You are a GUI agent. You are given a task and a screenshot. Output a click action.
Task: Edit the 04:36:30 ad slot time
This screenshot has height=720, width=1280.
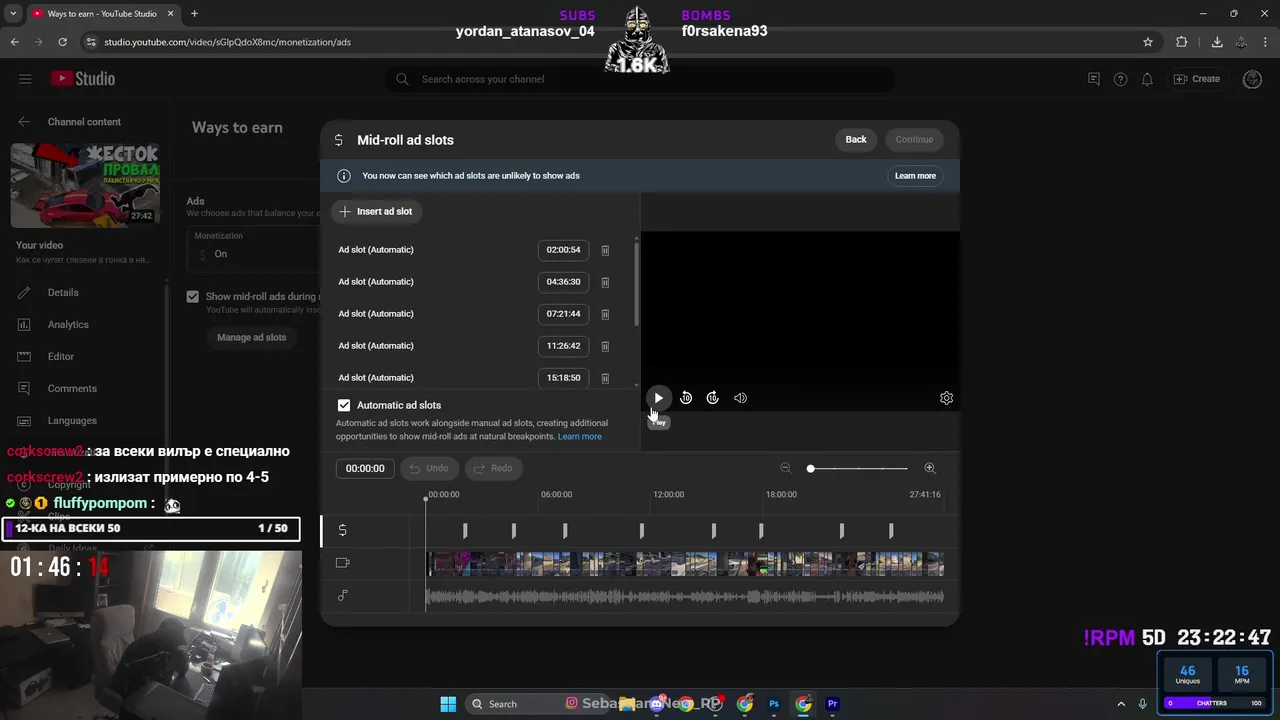[x=563, y=282]
